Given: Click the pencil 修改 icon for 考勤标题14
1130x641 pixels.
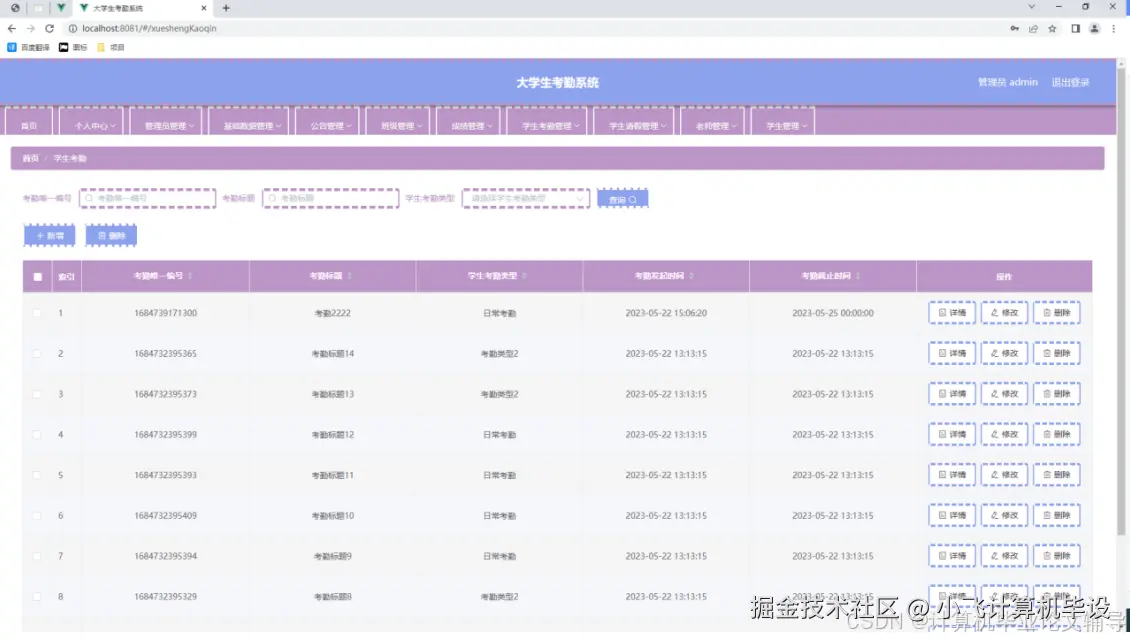Looking at the screenshot, I should [x=995, y=353].
